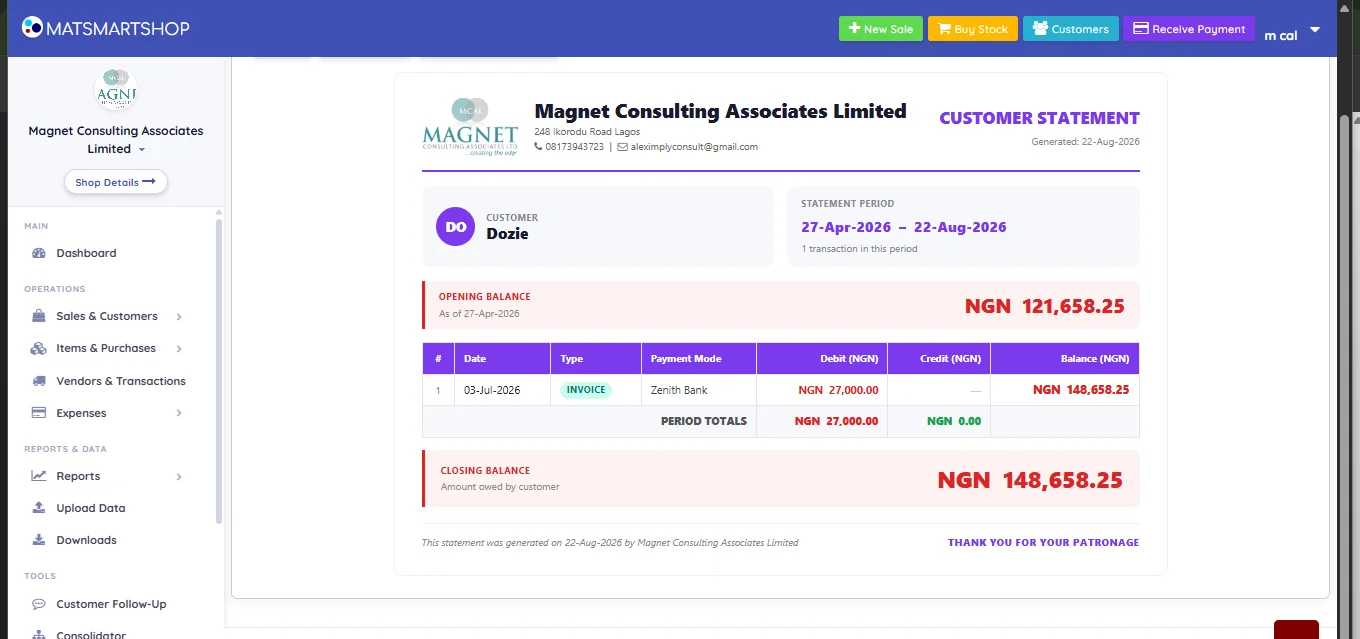Viewport: 1360px width, 639px height.
Task: Click the cart icon on Buy Stock
Action: (x=944, y=29)
